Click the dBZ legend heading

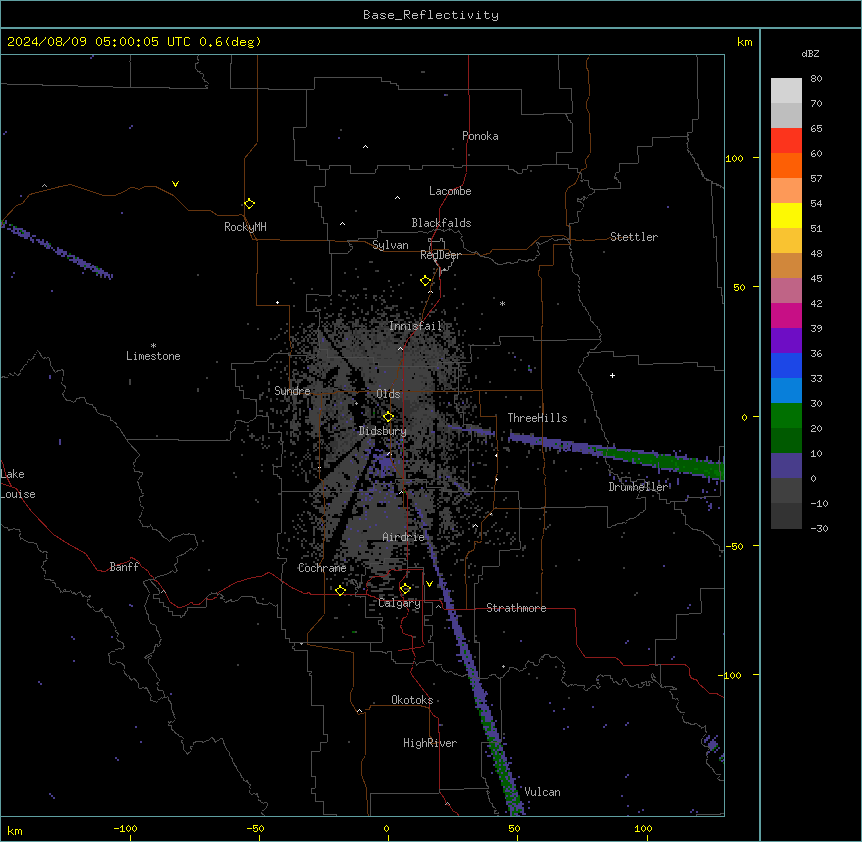point(810,53)
